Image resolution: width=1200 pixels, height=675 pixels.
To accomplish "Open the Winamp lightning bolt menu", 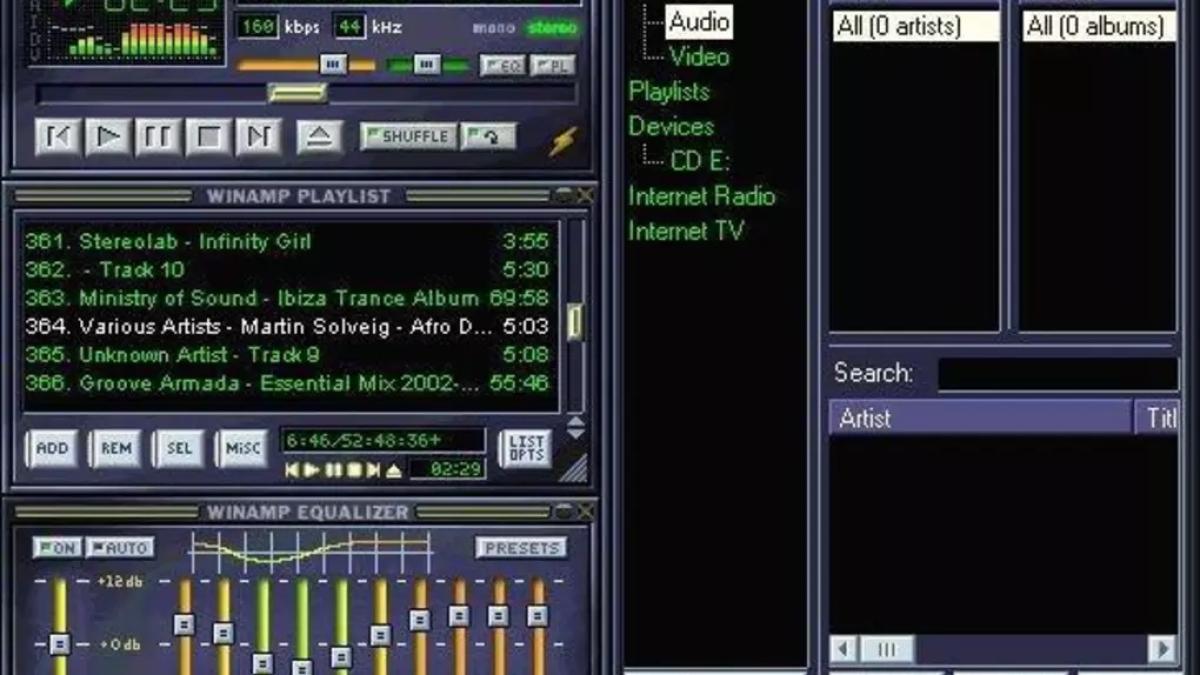I will 562,141.
